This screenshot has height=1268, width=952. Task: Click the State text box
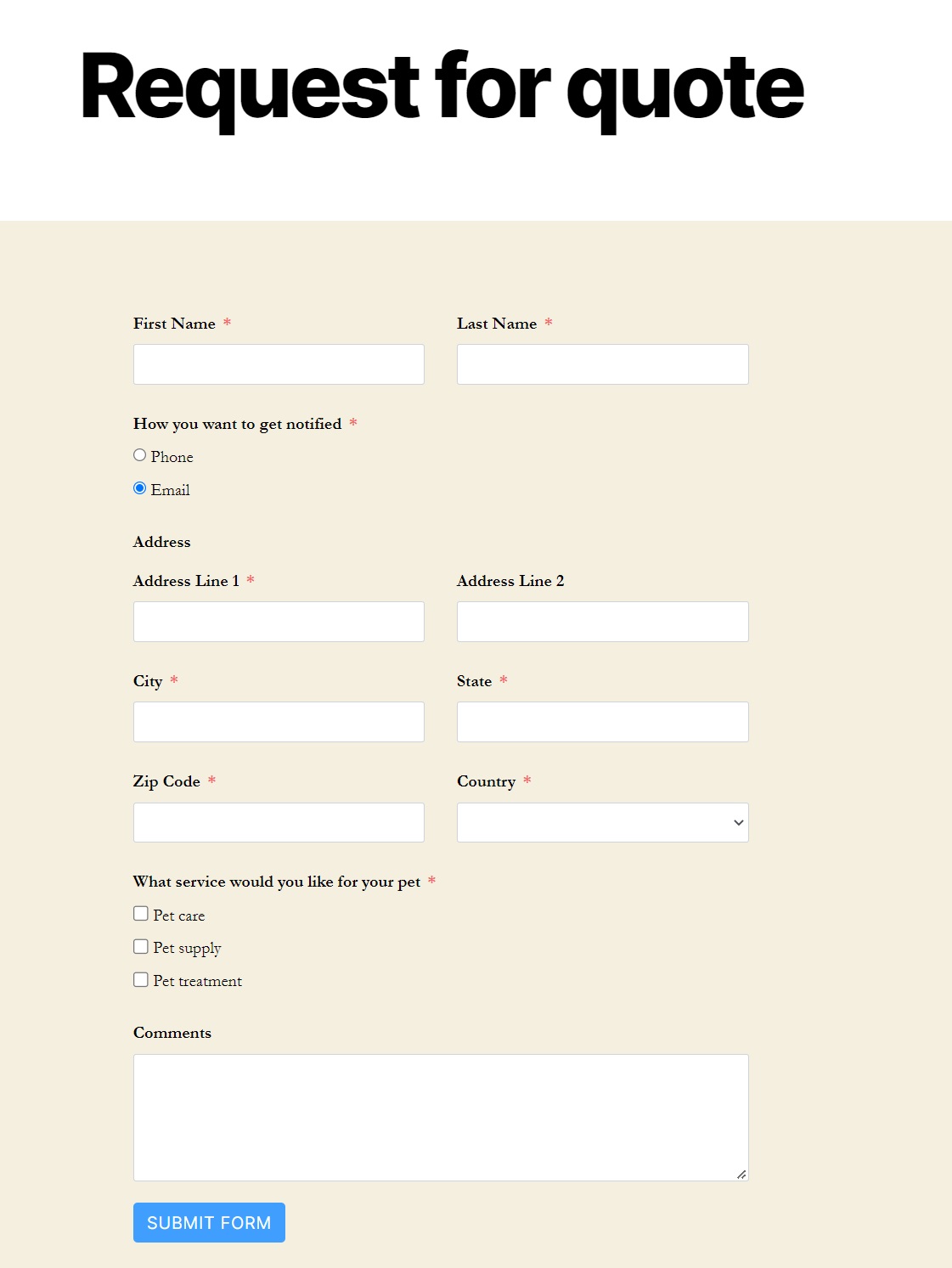603,722
